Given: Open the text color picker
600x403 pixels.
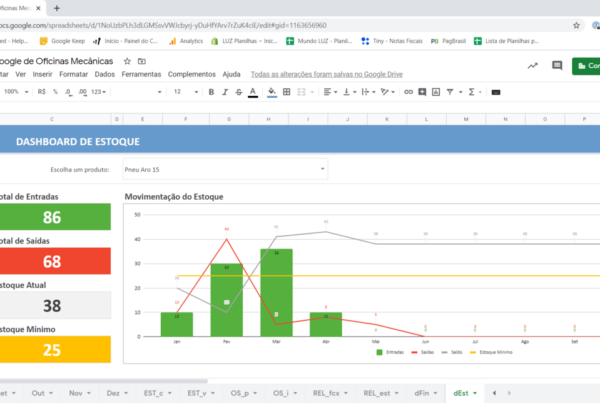Looking at the screenshot, I should (x=253, y=92).
